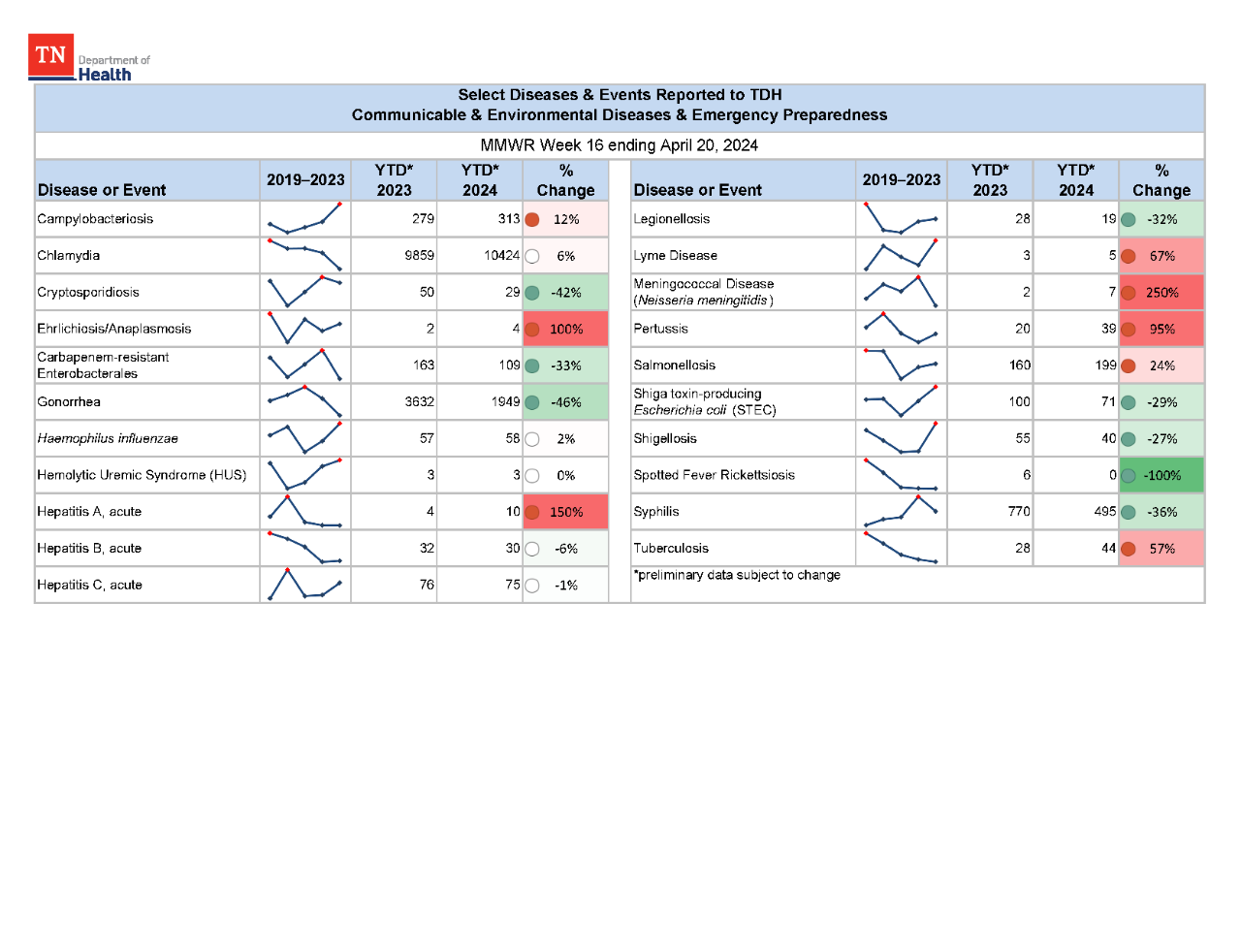Screen dimensions: 1241x952
Task: Click the Haemophilus influenzae row label
Action: pos(108,438)
